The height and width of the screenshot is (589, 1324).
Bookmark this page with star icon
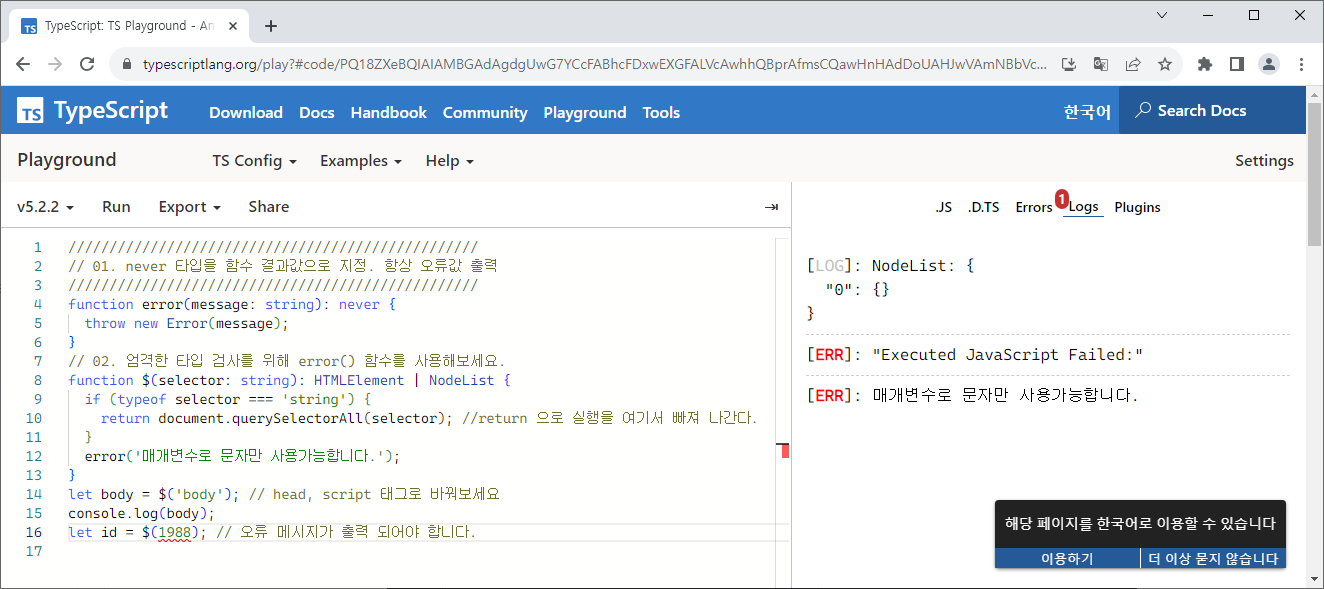1164,64
